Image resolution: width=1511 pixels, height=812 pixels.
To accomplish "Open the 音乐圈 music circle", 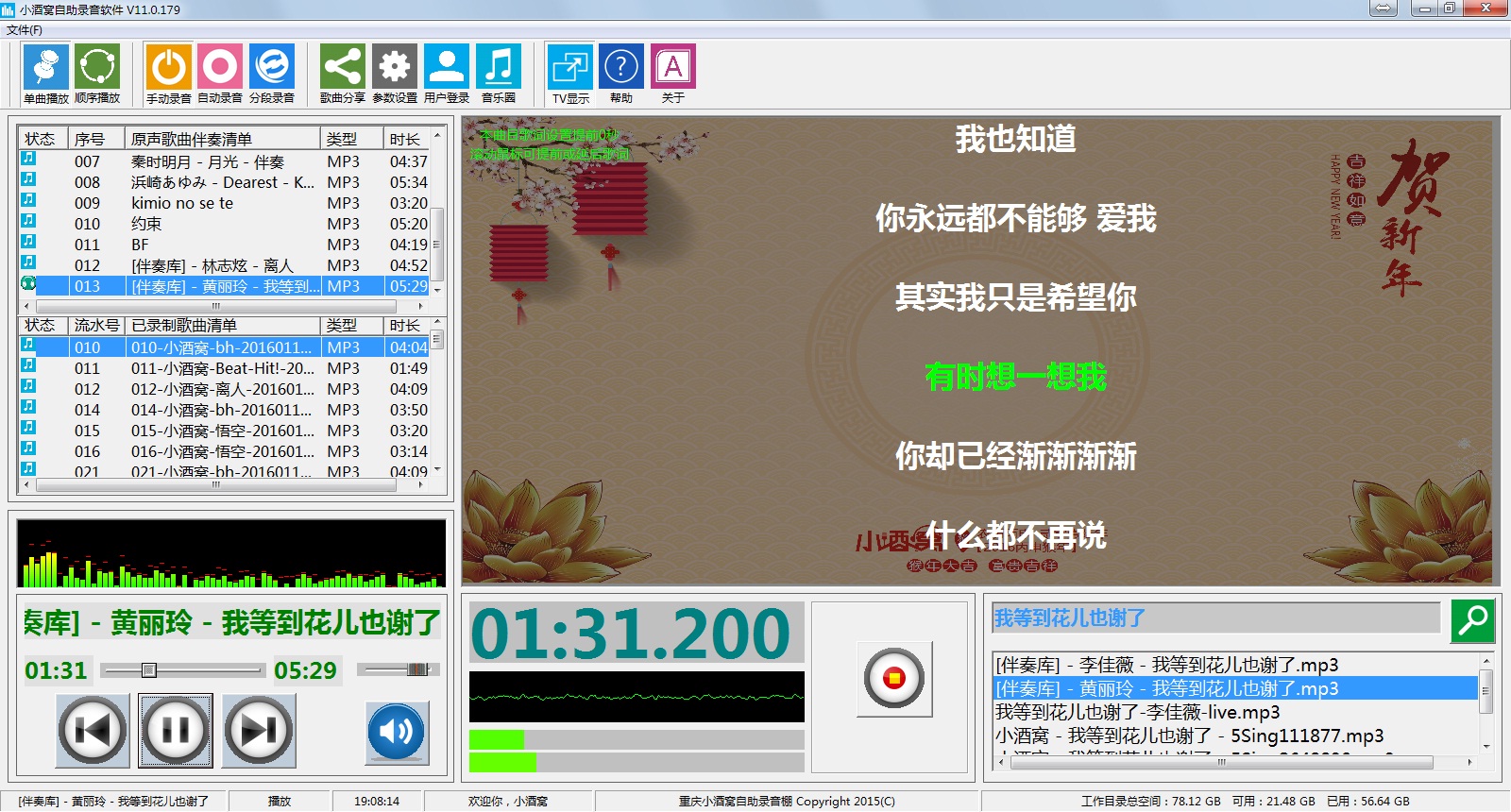I will click(x=499, y=68).
